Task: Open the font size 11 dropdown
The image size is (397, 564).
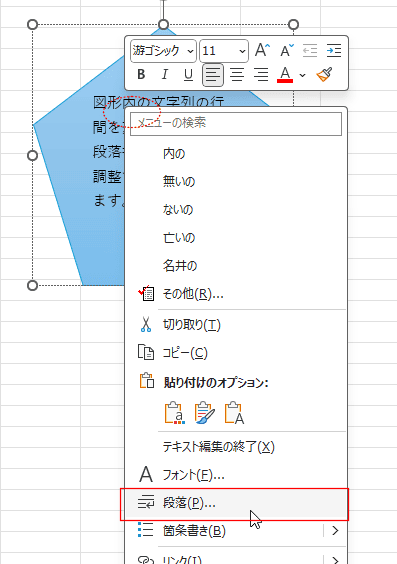Action: (x=224, y=51)
